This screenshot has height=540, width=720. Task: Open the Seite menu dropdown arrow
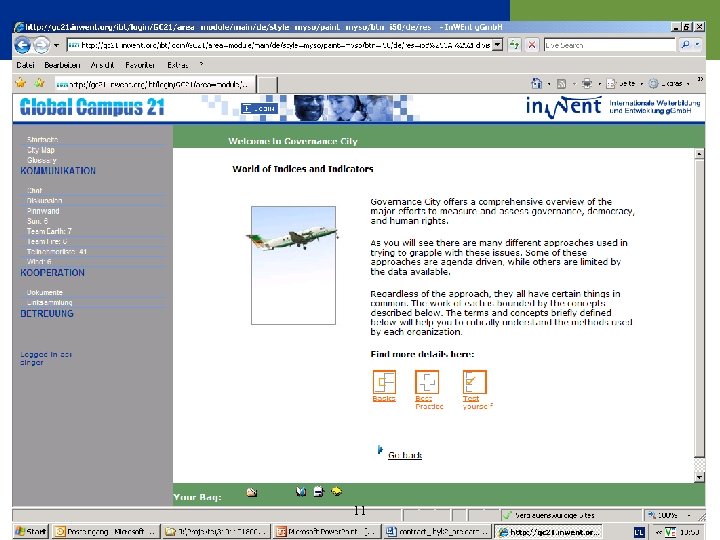point(641,84)
